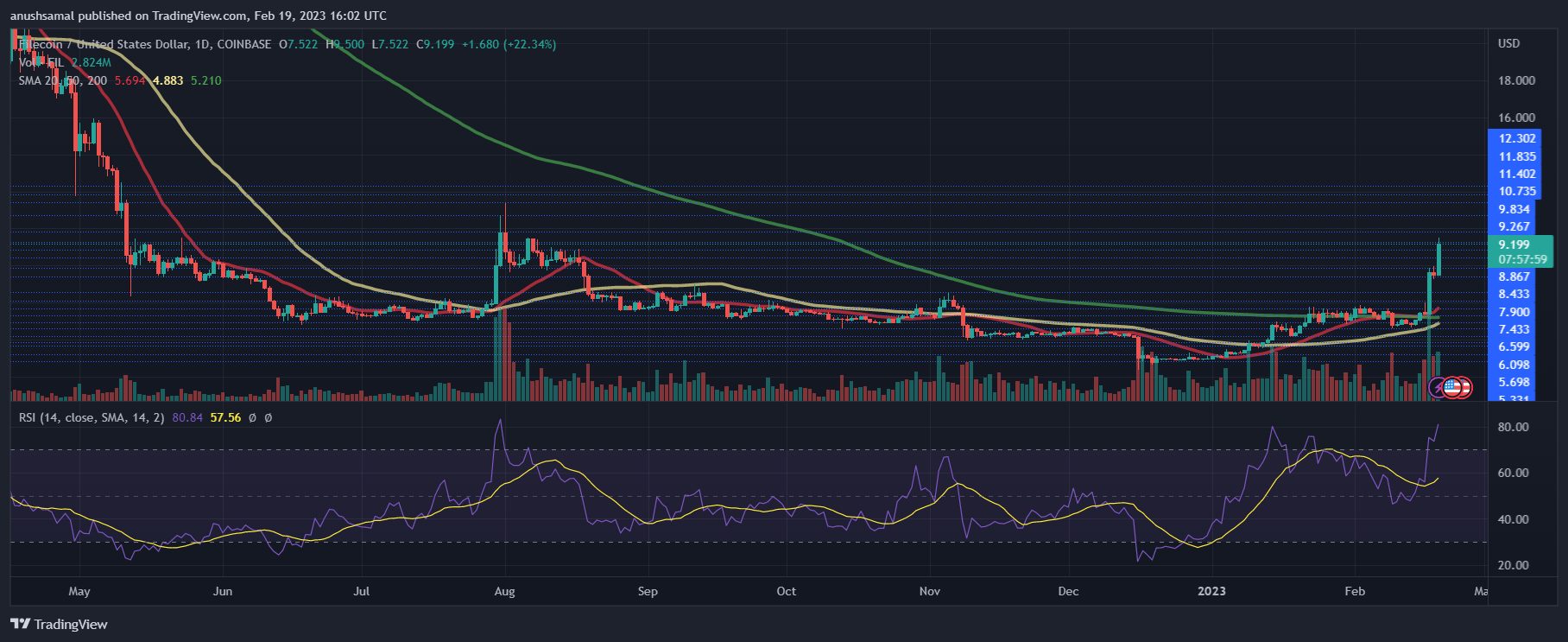Viewport: 1568px width, 642px height.
Task: Click the 10.735 price level label
Action: coord(1517,191)
